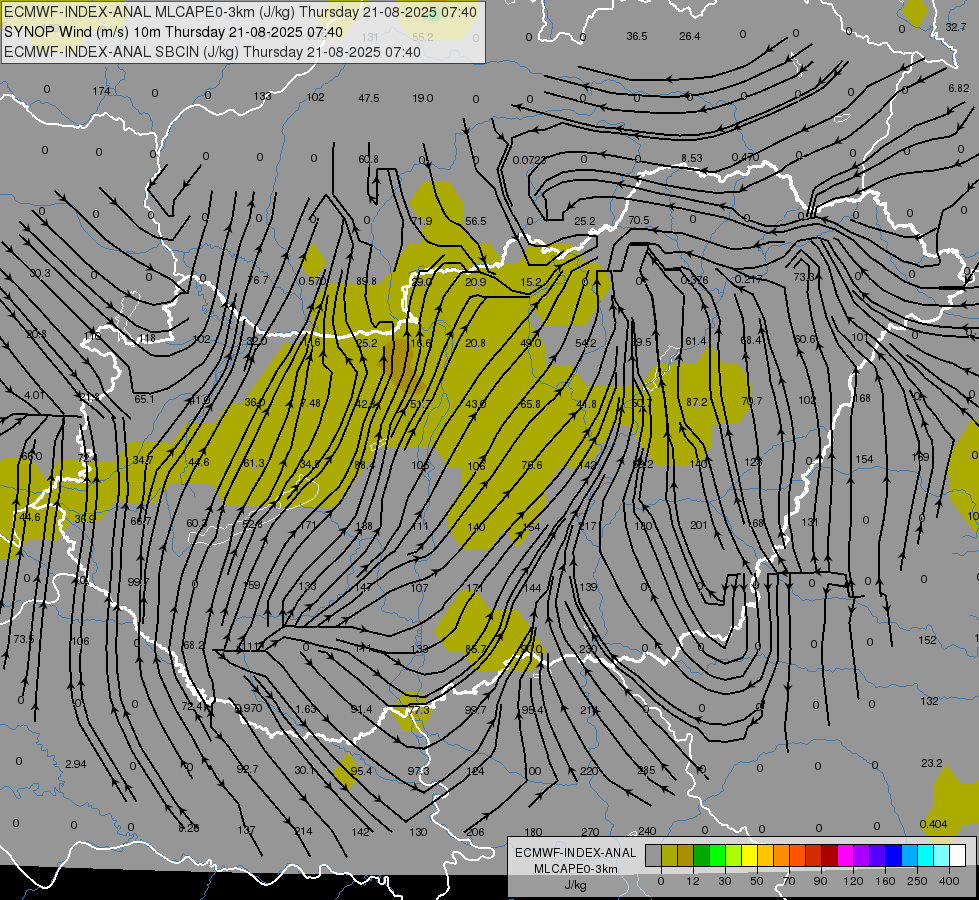Click the map value 56.5
This screenshot has height=900, width=979.
click(x=475, y=221)
